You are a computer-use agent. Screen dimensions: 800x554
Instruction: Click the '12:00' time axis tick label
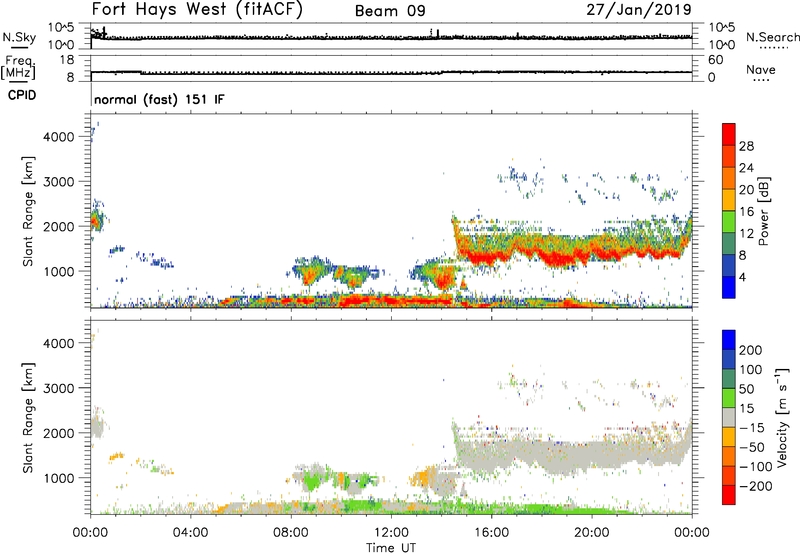(391, 533)
